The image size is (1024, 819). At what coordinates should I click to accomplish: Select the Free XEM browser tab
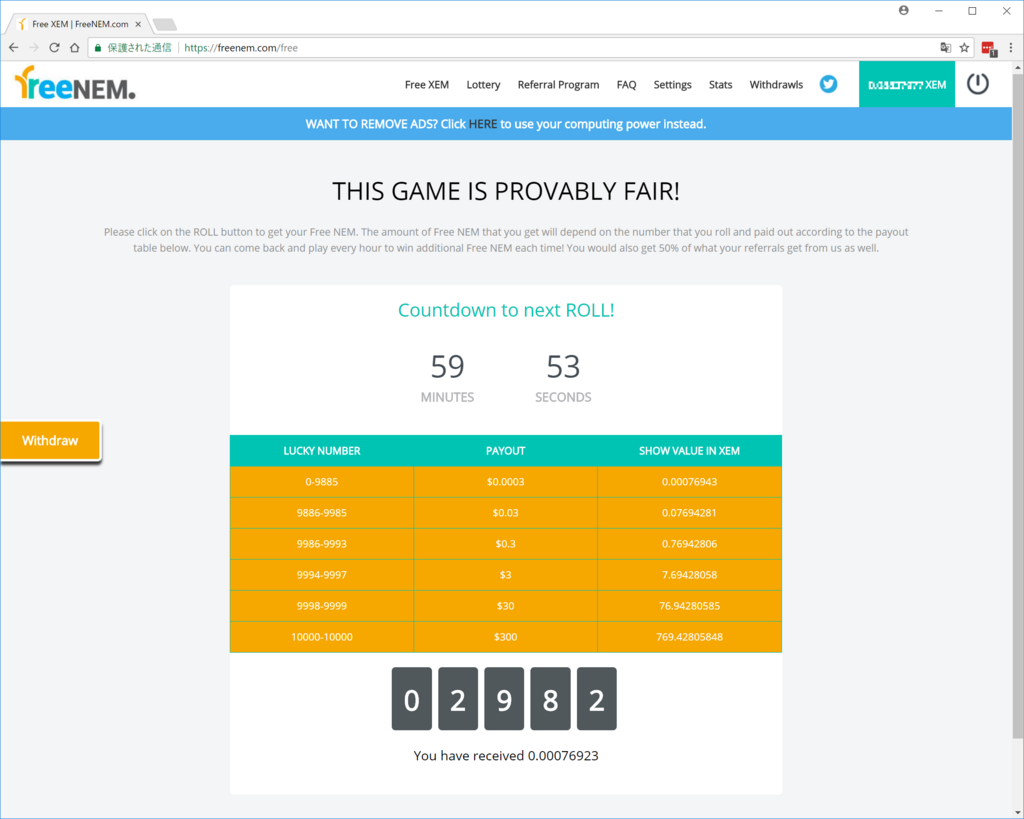(x=80, y=24)
